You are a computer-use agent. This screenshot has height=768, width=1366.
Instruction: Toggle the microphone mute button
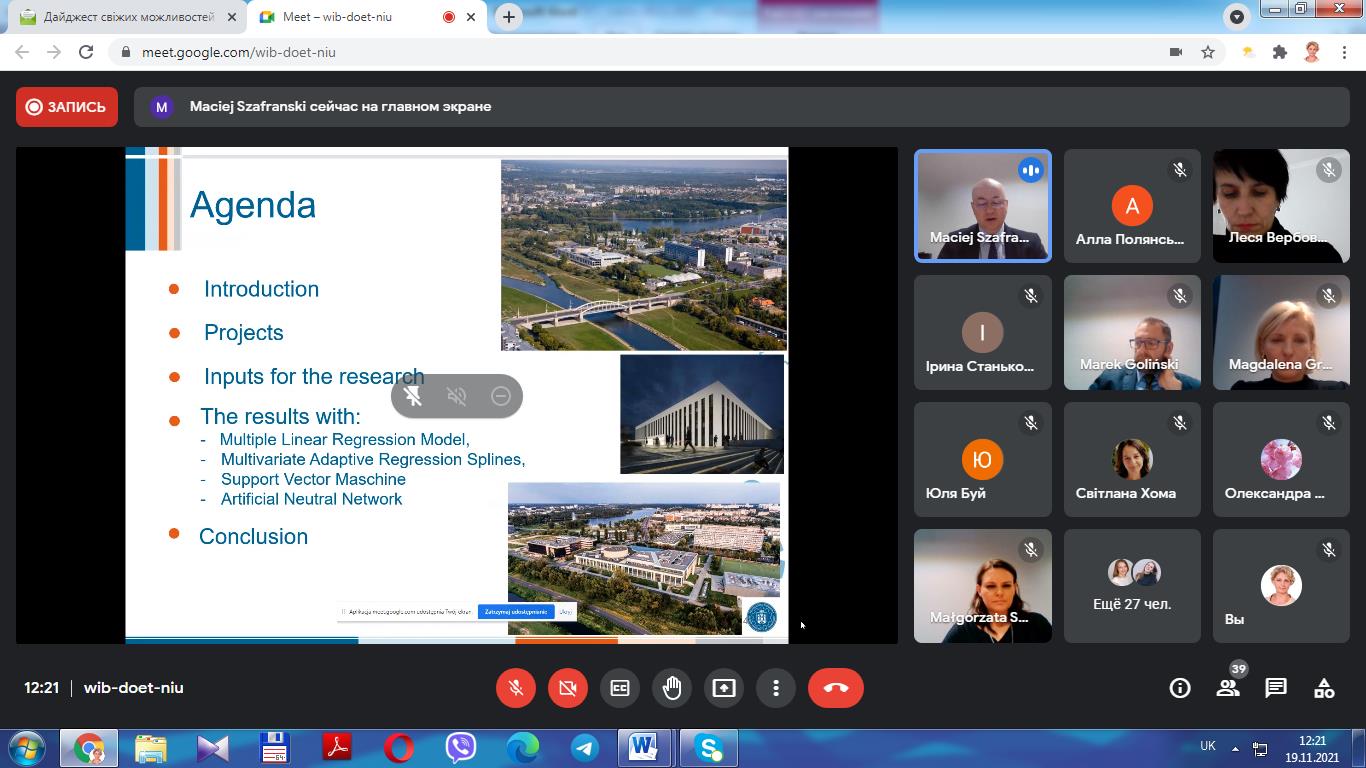click(516, 688)
